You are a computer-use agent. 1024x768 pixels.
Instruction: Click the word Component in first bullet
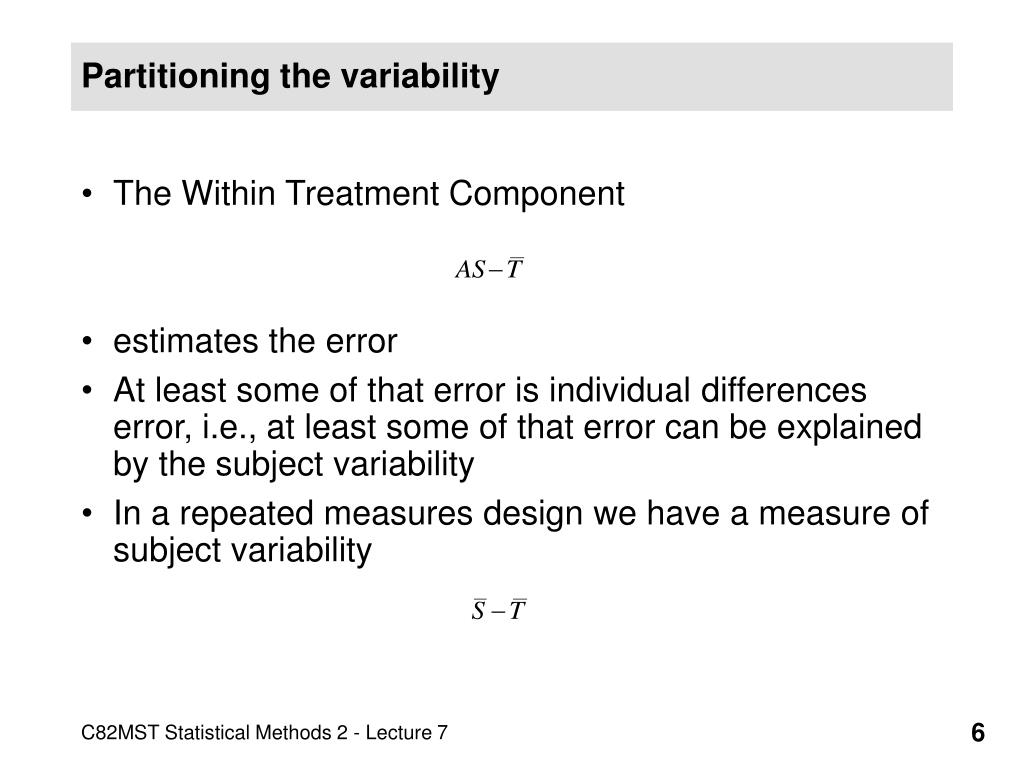(x=537, y=193)
